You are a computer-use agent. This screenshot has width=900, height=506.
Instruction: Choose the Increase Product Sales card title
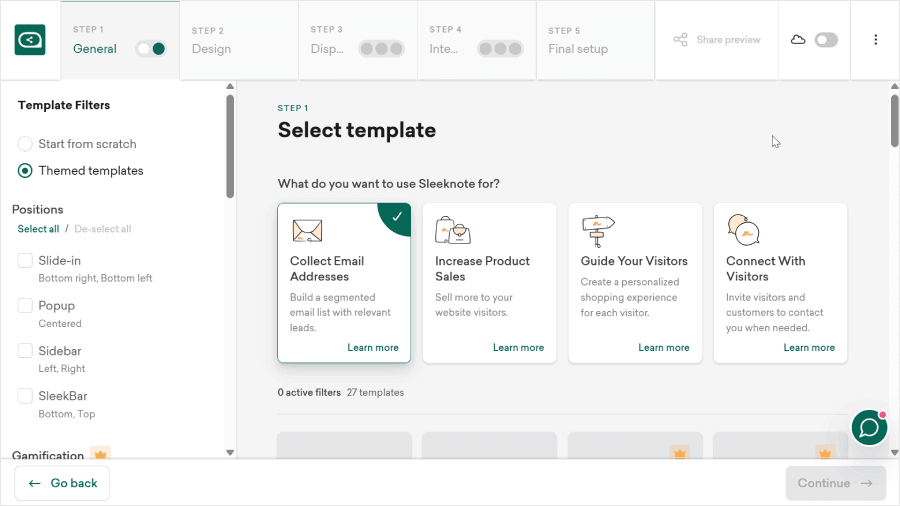[482, 268]
